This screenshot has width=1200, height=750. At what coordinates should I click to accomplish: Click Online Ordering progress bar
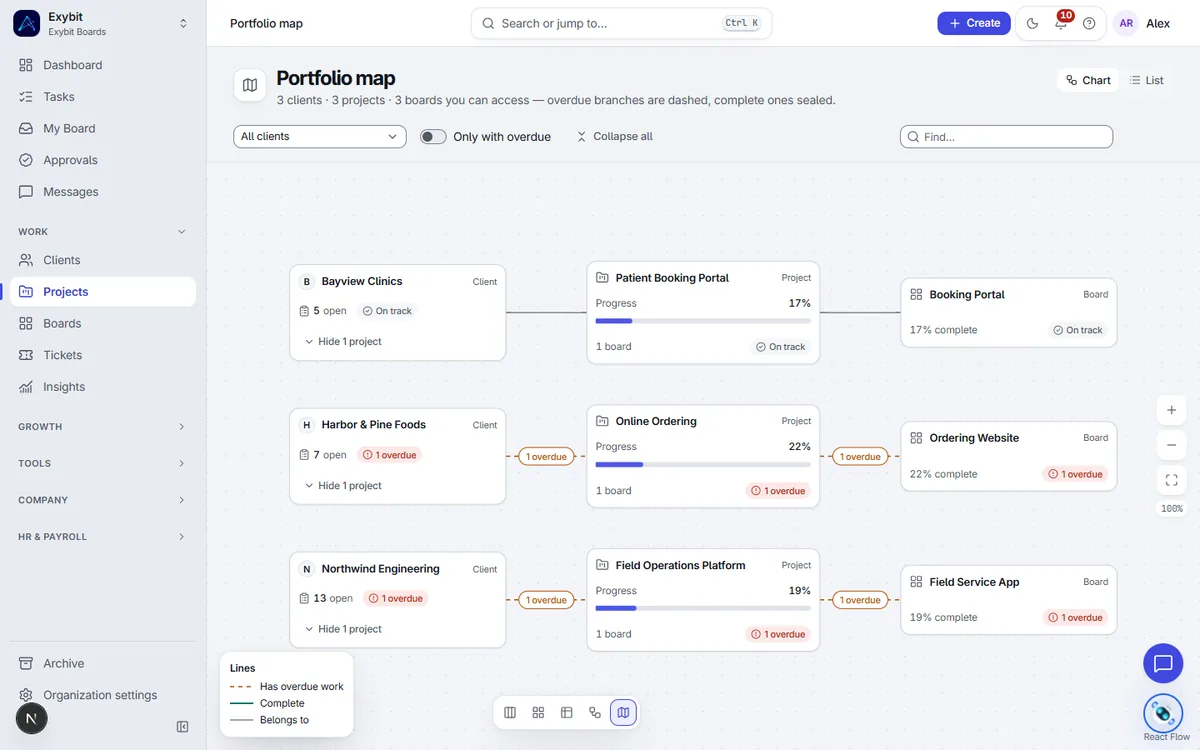point(703,465)
